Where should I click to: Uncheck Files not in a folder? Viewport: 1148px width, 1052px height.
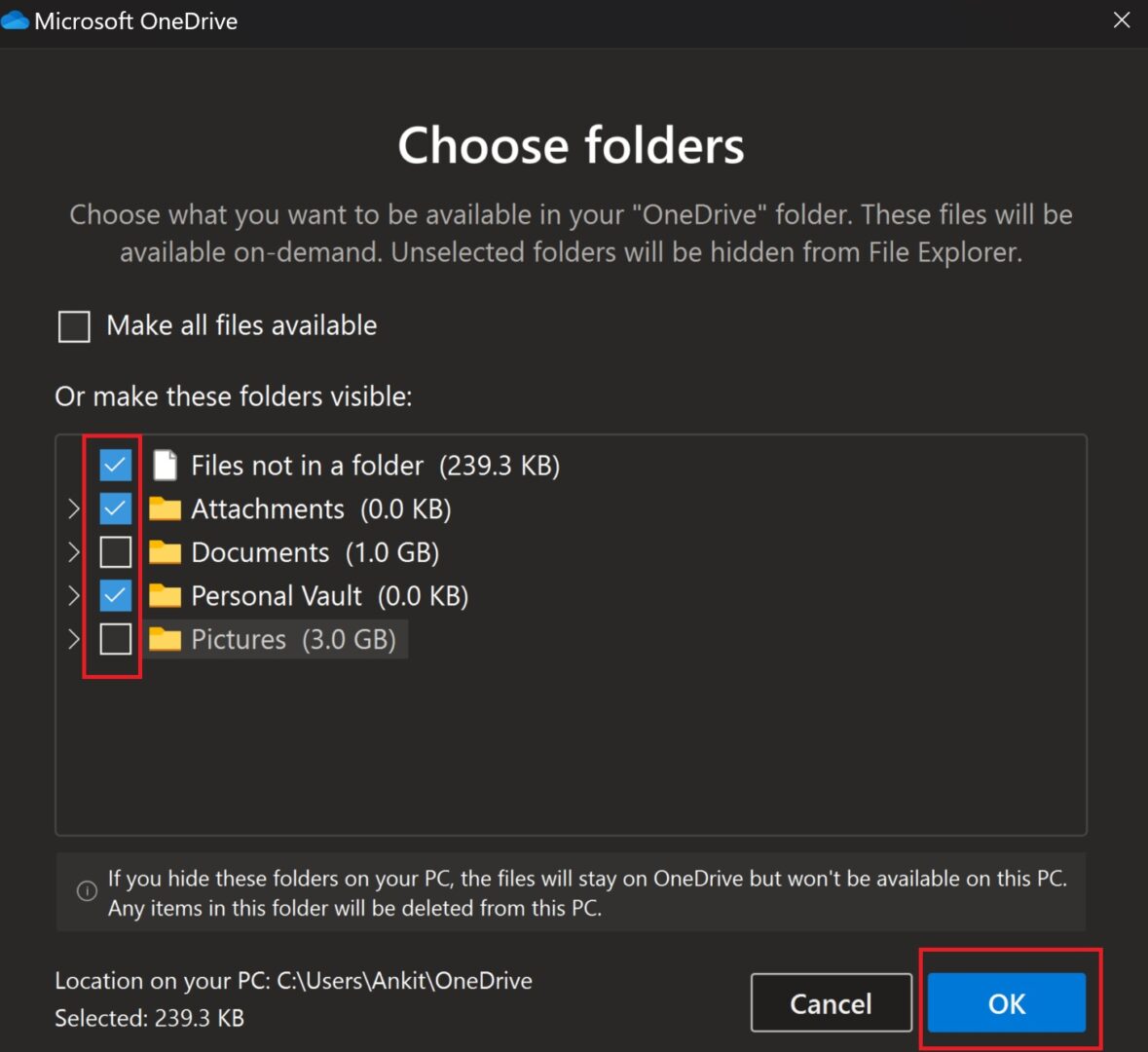(115, 466)
